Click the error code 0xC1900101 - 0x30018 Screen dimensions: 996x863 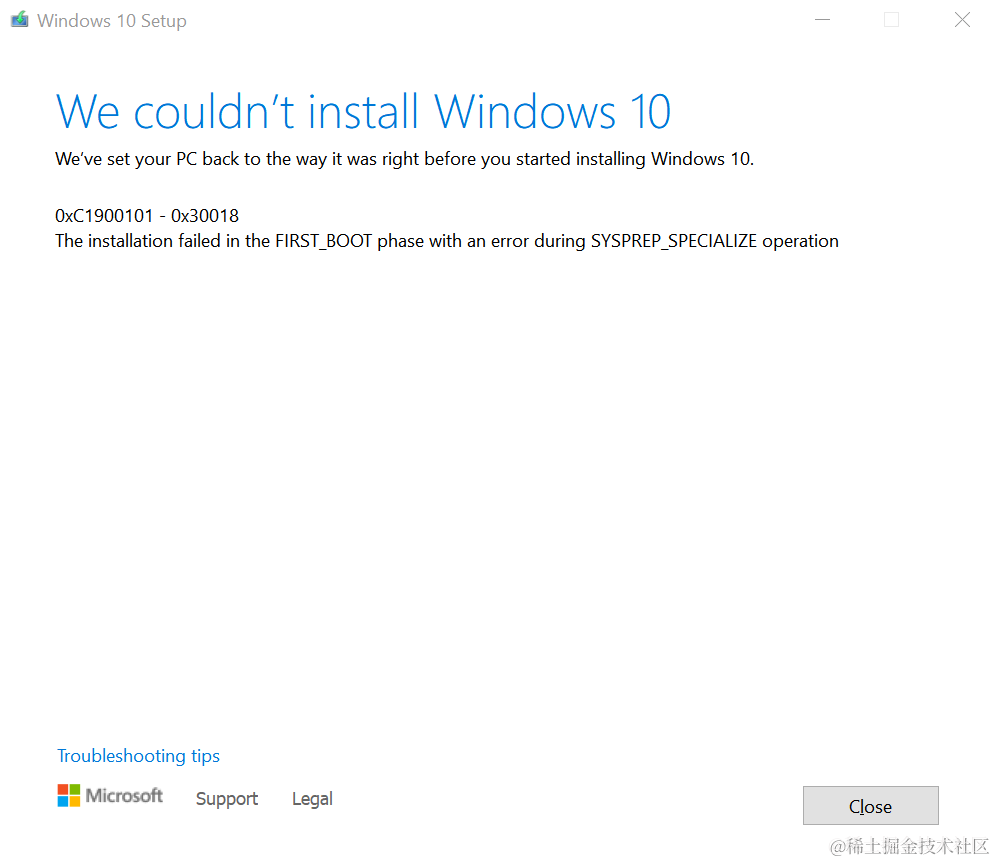pos(147,216)
